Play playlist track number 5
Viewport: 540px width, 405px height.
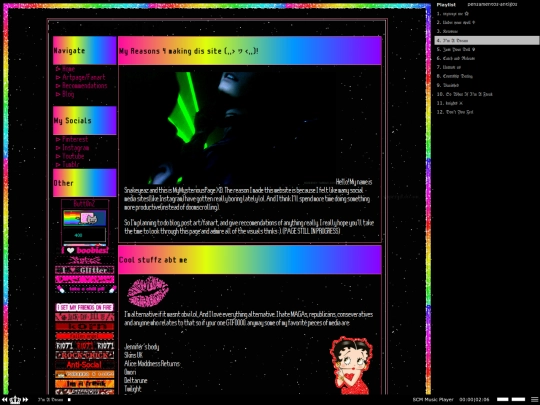click(487, 49)
